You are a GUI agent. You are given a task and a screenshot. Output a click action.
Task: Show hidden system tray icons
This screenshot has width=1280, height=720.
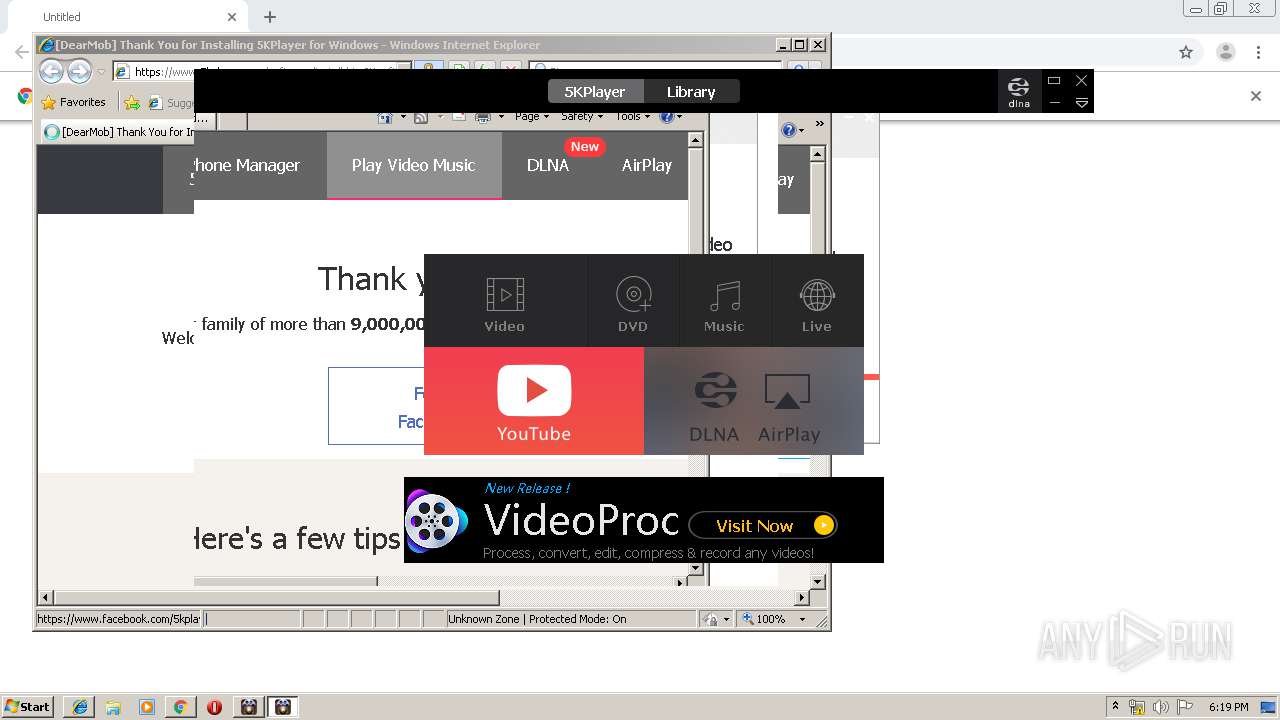pos(1115,707)
